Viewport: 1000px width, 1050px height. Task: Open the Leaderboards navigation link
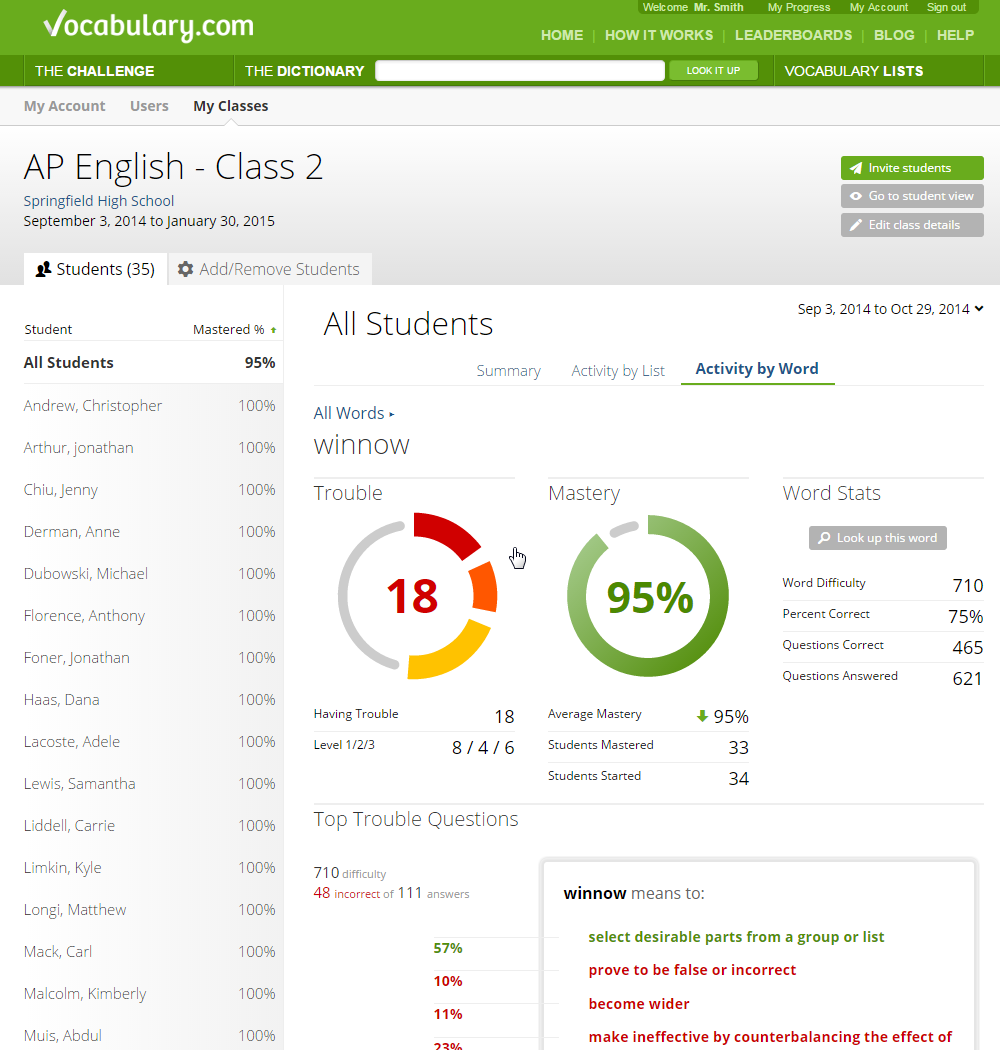(x=793, y=35)
